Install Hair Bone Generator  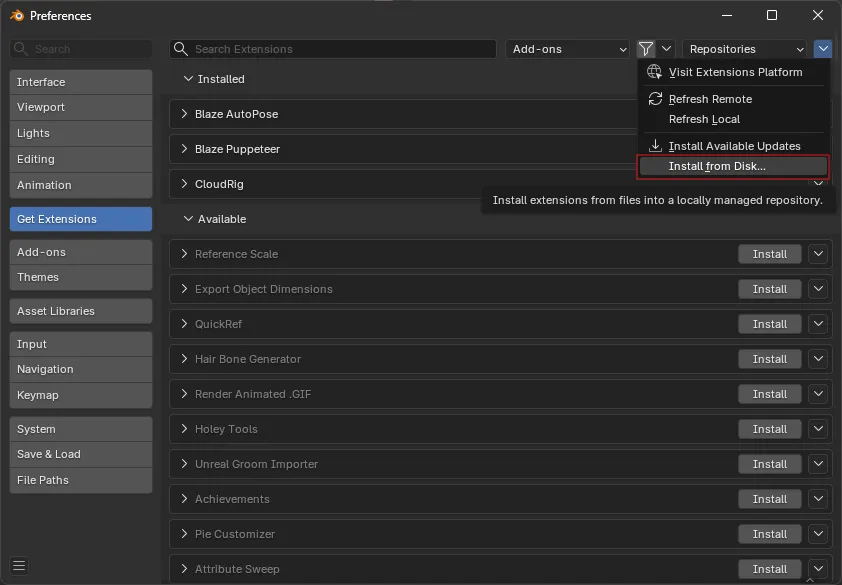(x=770, y=359)
